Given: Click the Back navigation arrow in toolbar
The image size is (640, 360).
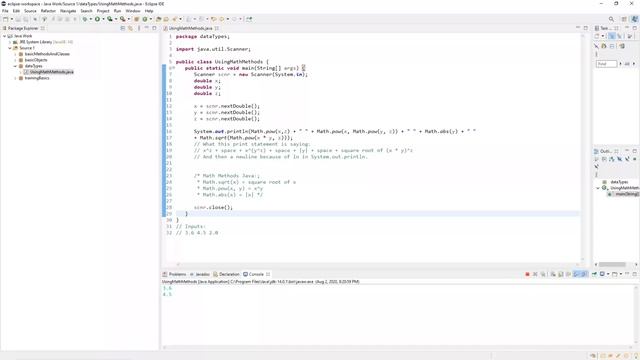Looking at the screenshot, I should pos(222,19).
